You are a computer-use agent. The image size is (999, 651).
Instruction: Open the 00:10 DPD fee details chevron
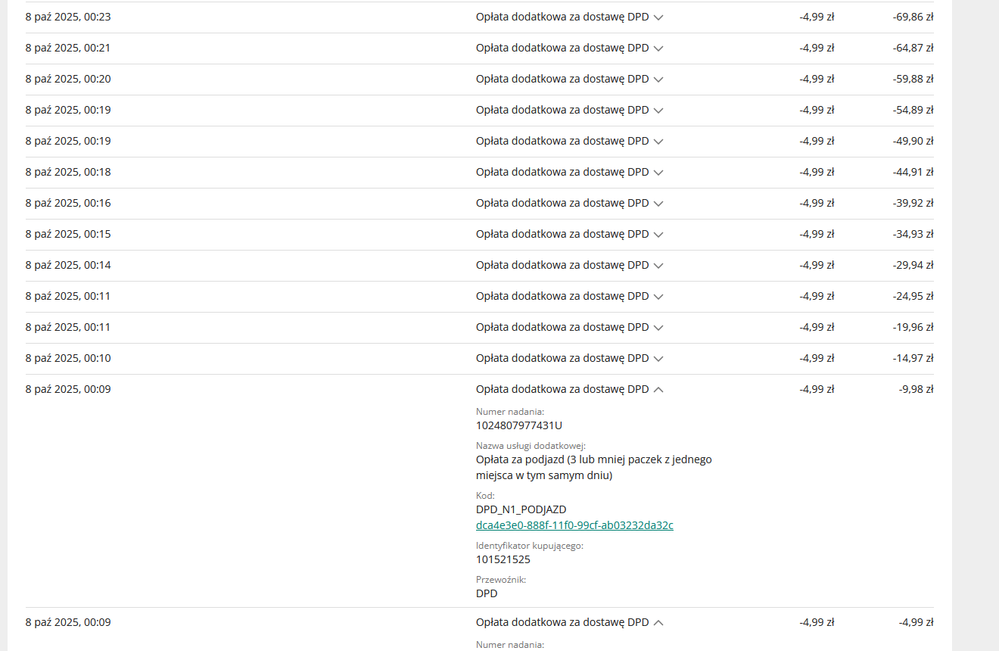[658, 359]
